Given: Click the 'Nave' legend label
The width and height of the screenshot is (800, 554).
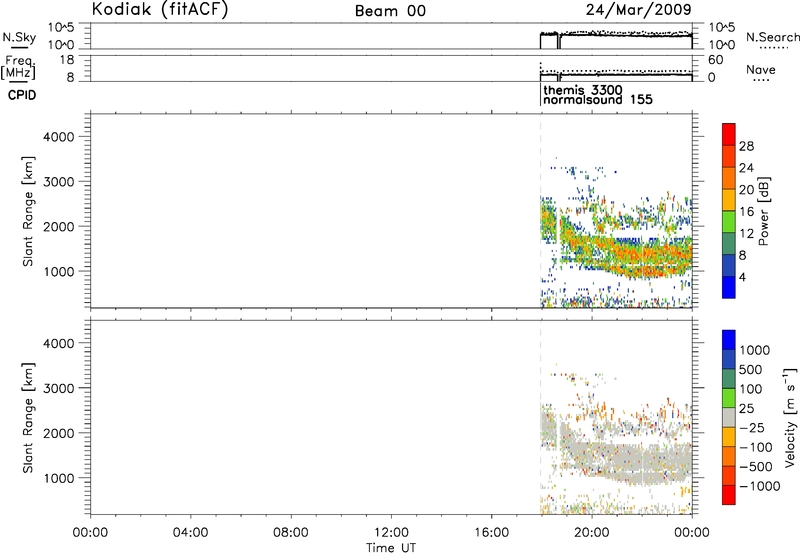Looking at the screenshot, I should pyautogui.click(x=761, y=69).
